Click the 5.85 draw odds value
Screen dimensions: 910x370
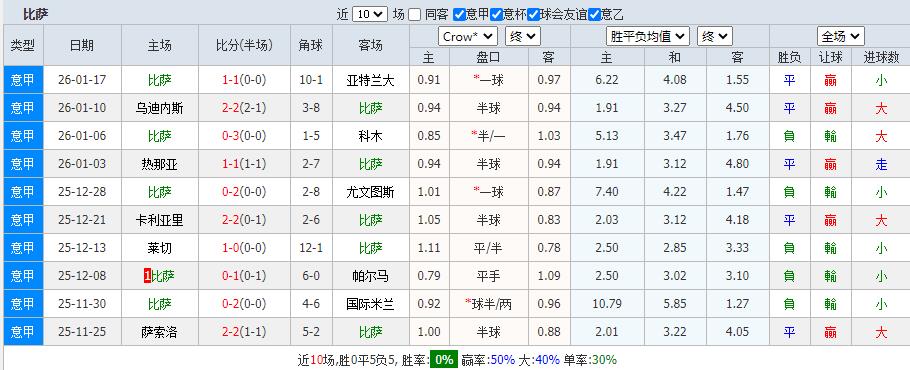pos(675,304)
